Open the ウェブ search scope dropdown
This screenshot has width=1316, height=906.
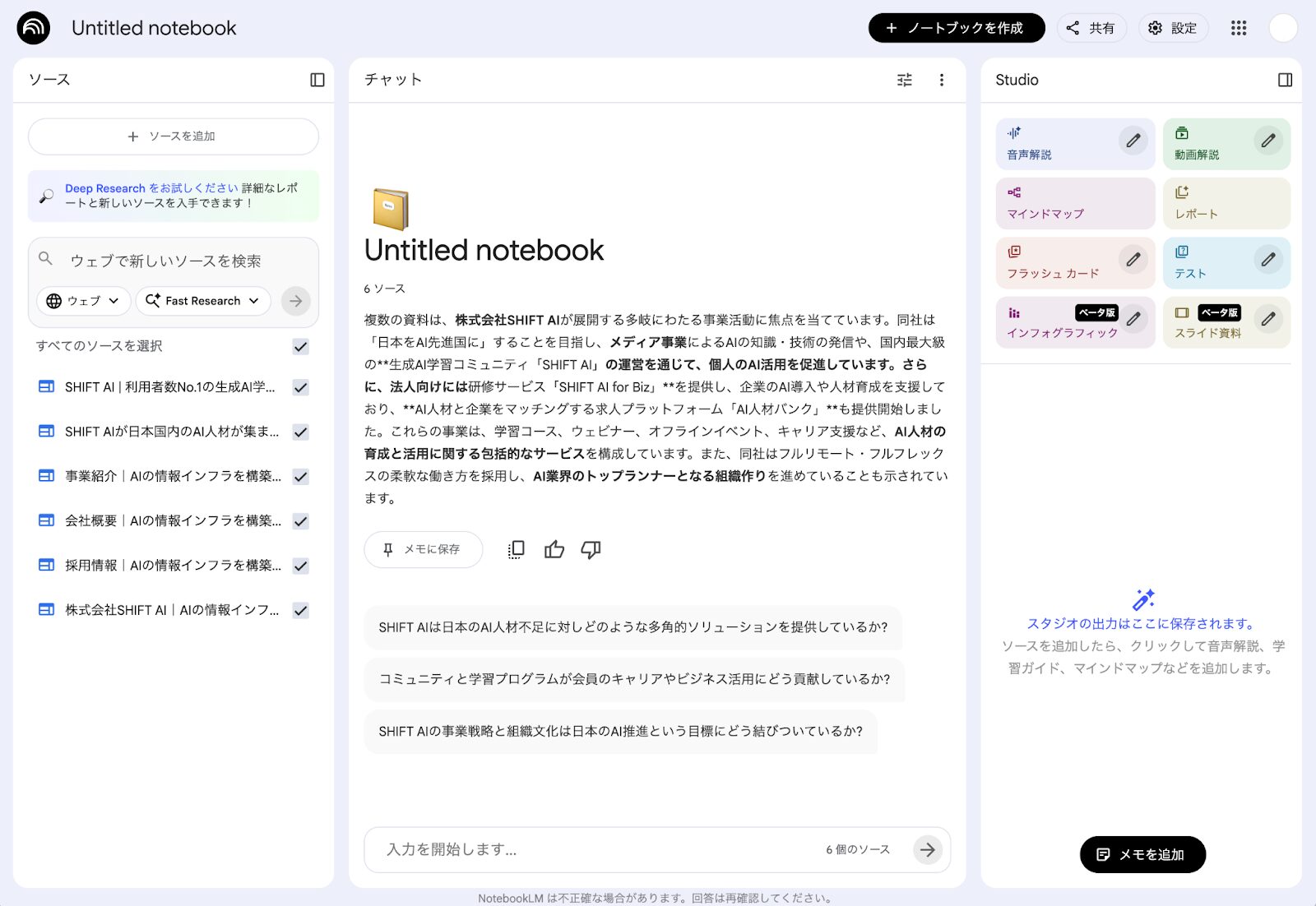coord(82,301)
